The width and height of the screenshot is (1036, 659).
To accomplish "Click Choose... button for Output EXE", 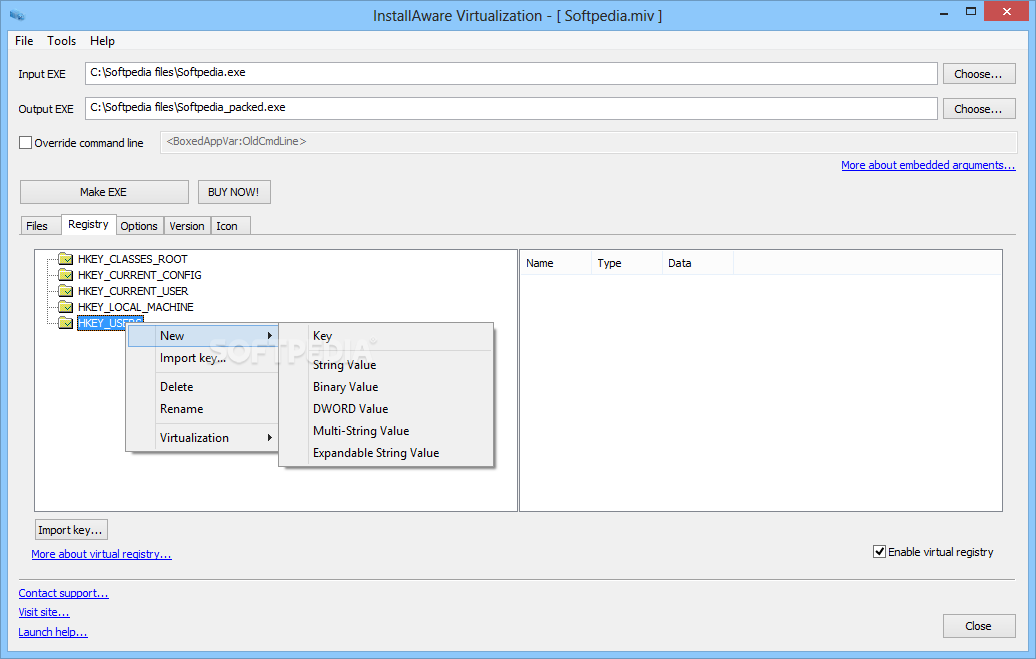I will tap(979, 108).
